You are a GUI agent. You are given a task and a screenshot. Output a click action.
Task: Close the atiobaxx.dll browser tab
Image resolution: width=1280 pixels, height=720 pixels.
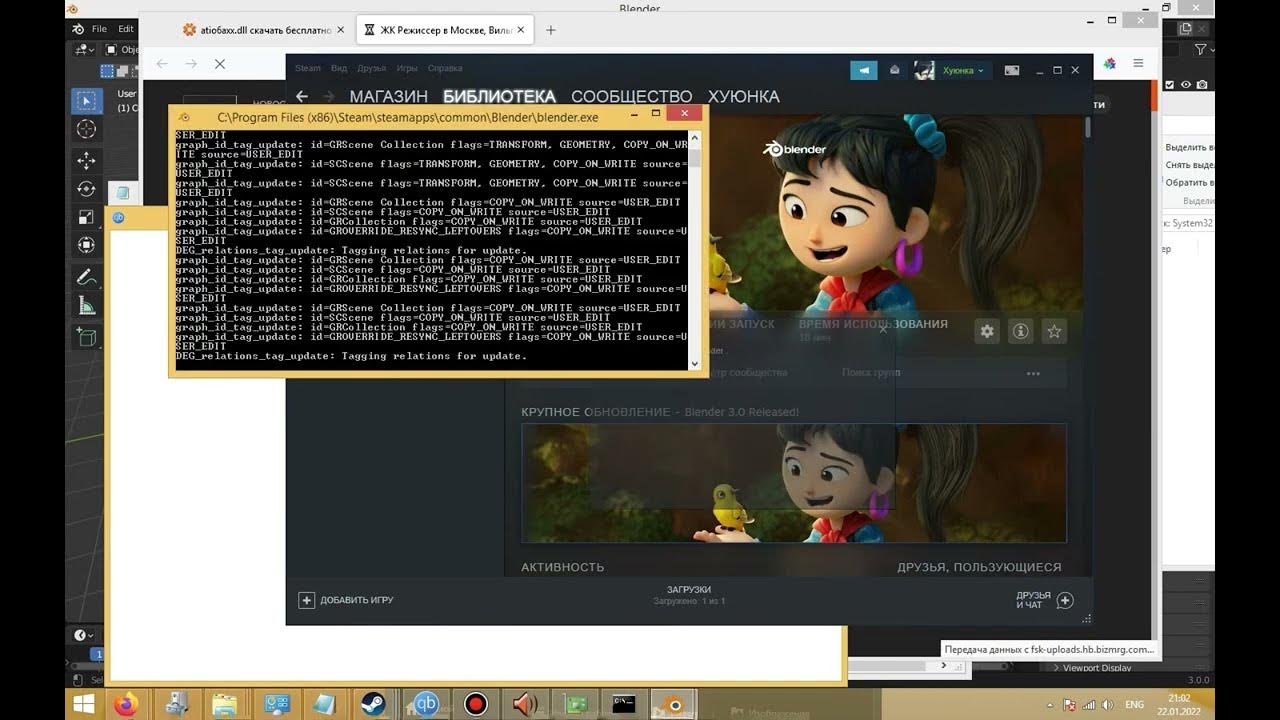coord(340,30)
